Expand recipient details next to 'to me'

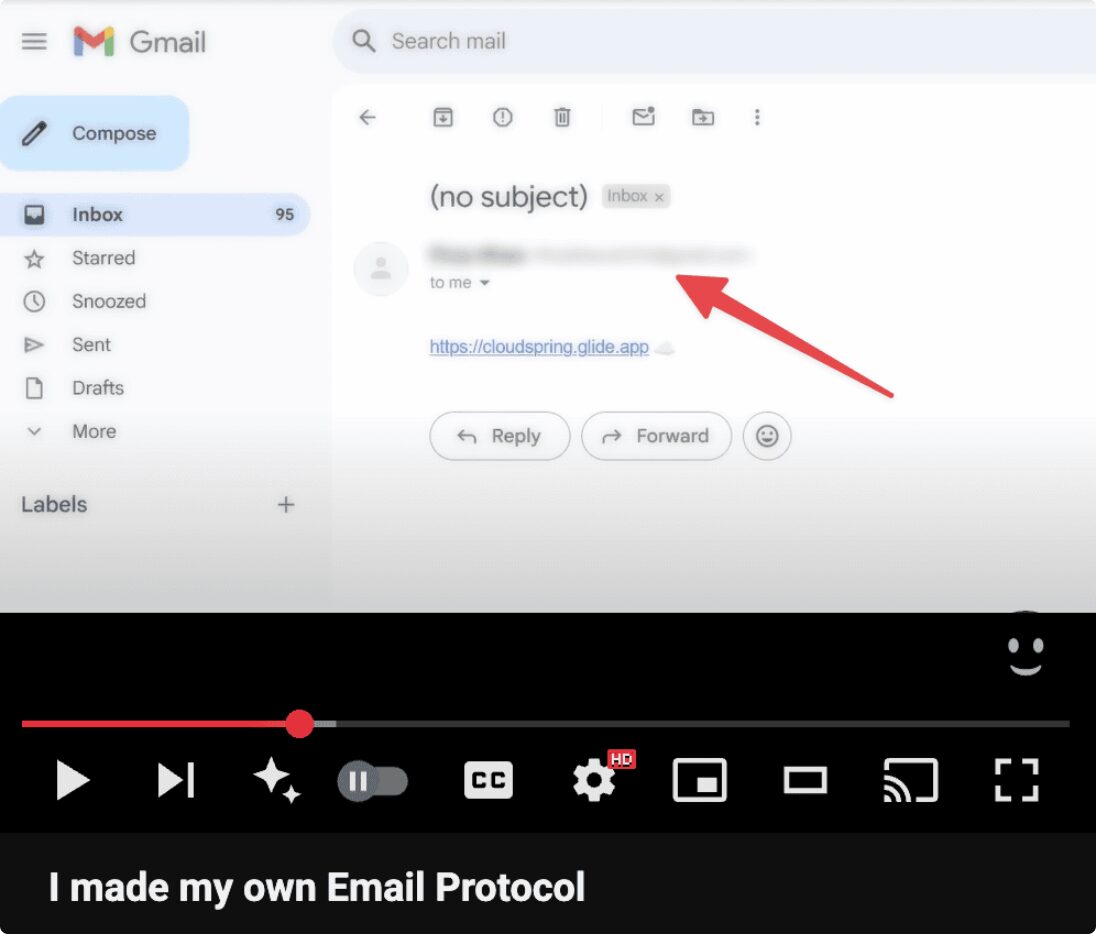coord(485,284)
